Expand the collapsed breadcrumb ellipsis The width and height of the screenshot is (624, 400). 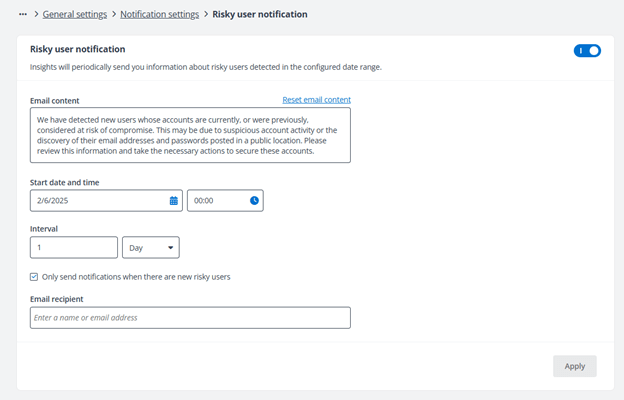point(23,15)
